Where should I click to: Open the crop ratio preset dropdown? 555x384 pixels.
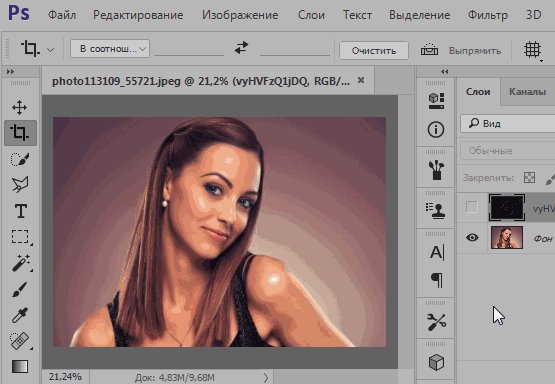pos(110,48)
